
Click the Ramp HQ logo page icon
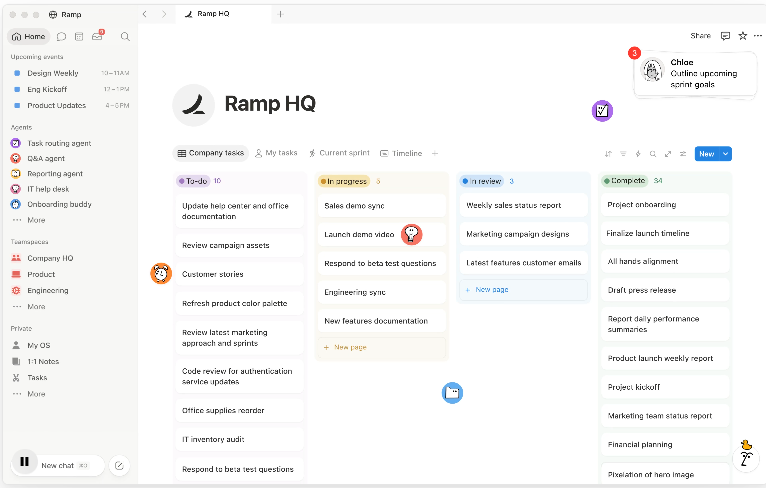point(193,105)
